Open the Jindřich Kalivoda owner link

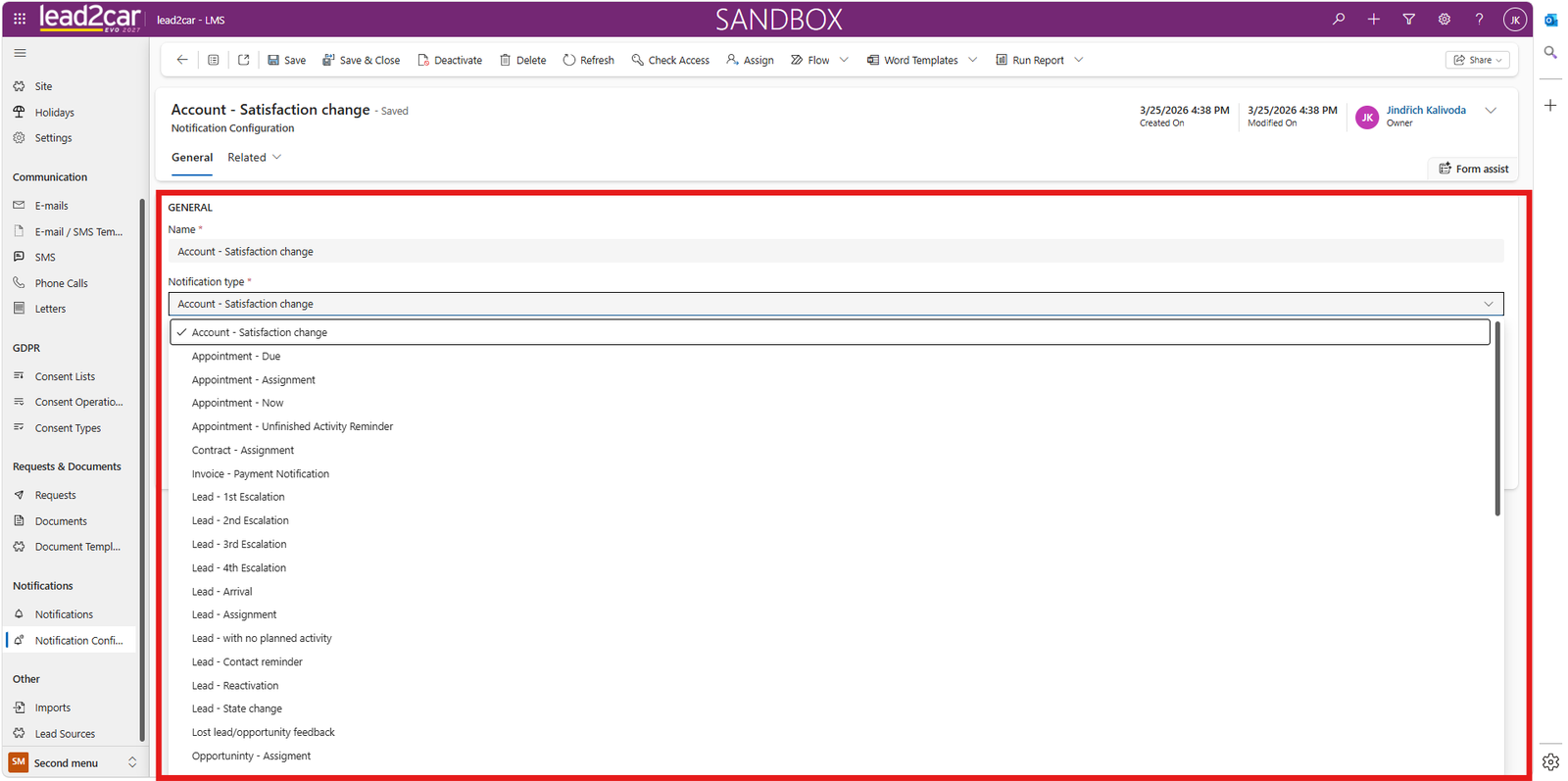pyautogui.click(x=1426, y=110)
